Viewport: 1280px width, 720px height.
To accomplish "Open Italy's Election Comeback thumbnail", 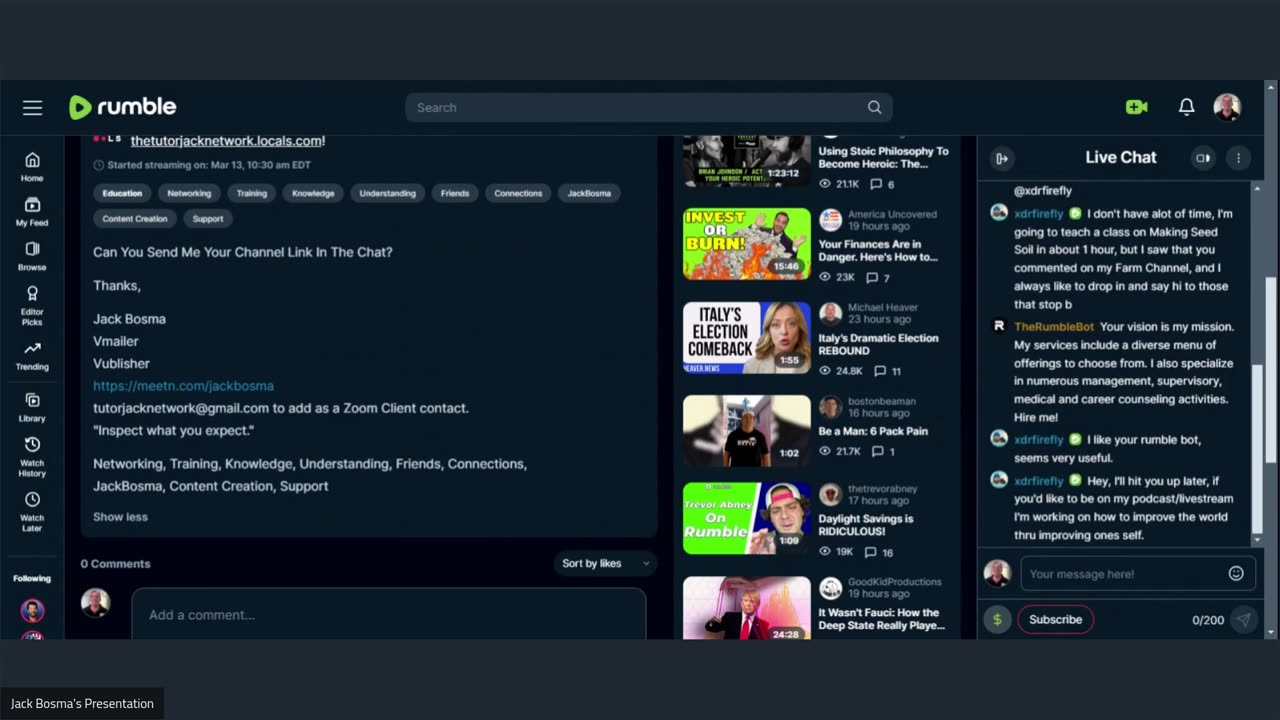I will pos(747,338).
